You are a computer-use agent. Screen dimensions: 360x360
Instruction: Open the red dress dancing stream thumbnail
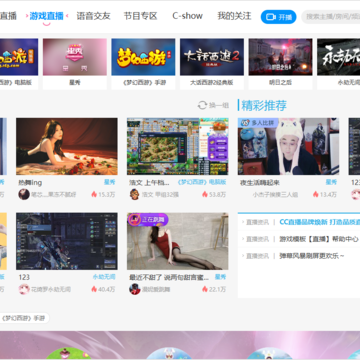coord(177,241)
